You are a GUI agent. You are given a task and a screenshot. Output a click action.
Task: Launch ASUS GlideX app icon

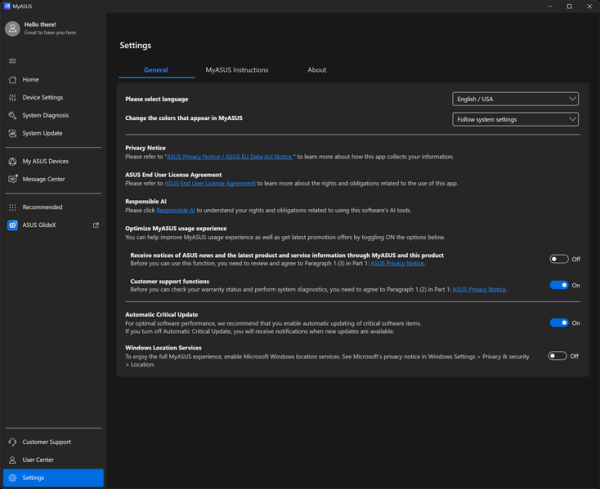(x=13, y=225)
